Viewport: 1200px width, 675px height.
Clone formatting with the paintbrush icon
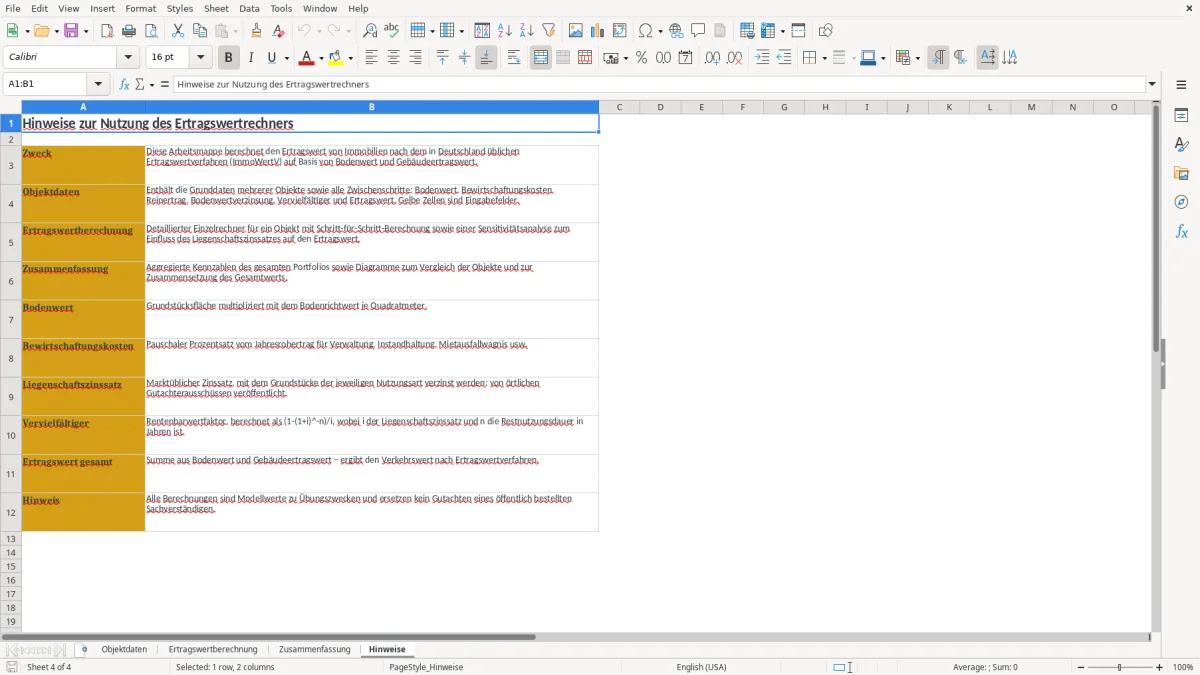(257, 31)
